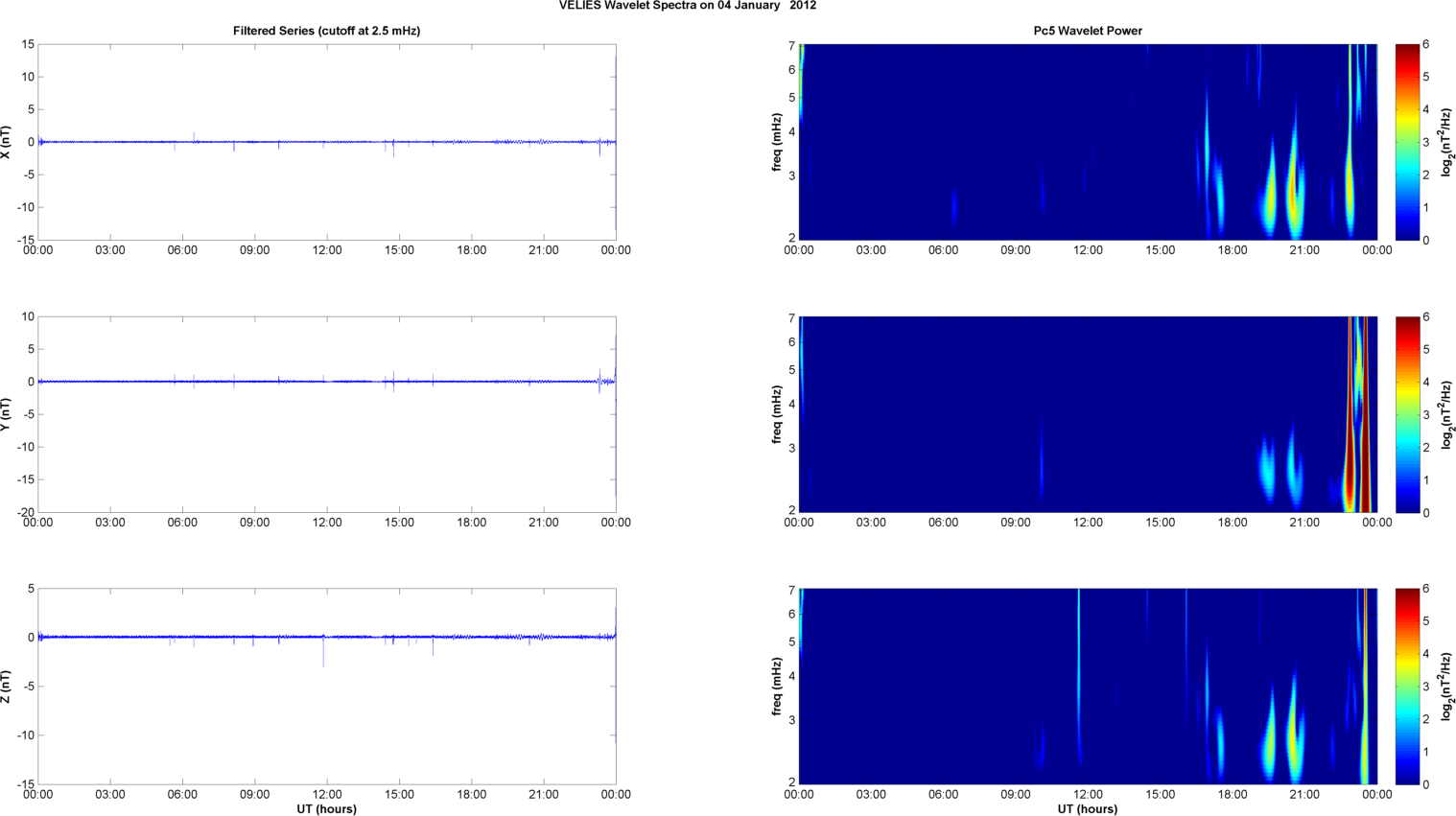Click the freq (mHz) label of Y wavelet plot
Screen dimensions: 1456x816
[776, 414]
